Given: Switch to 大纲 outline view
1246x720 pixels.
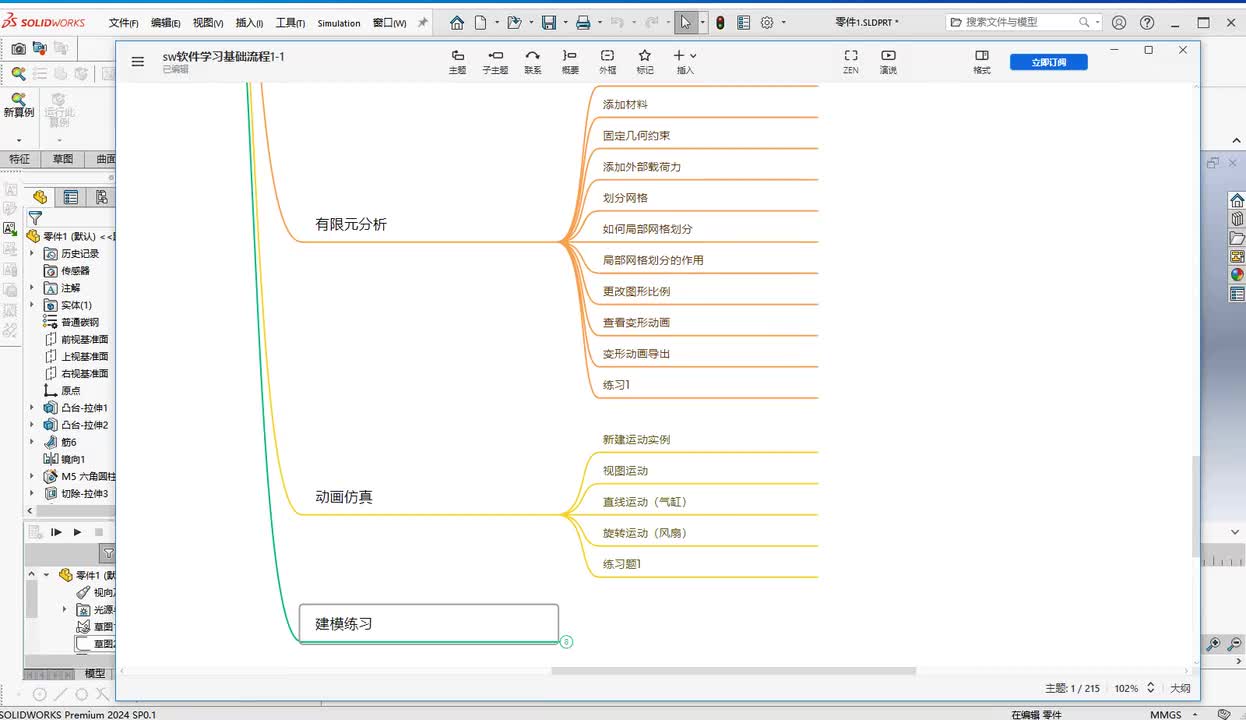Looking at the screenshot, I should pos(1180,688).
